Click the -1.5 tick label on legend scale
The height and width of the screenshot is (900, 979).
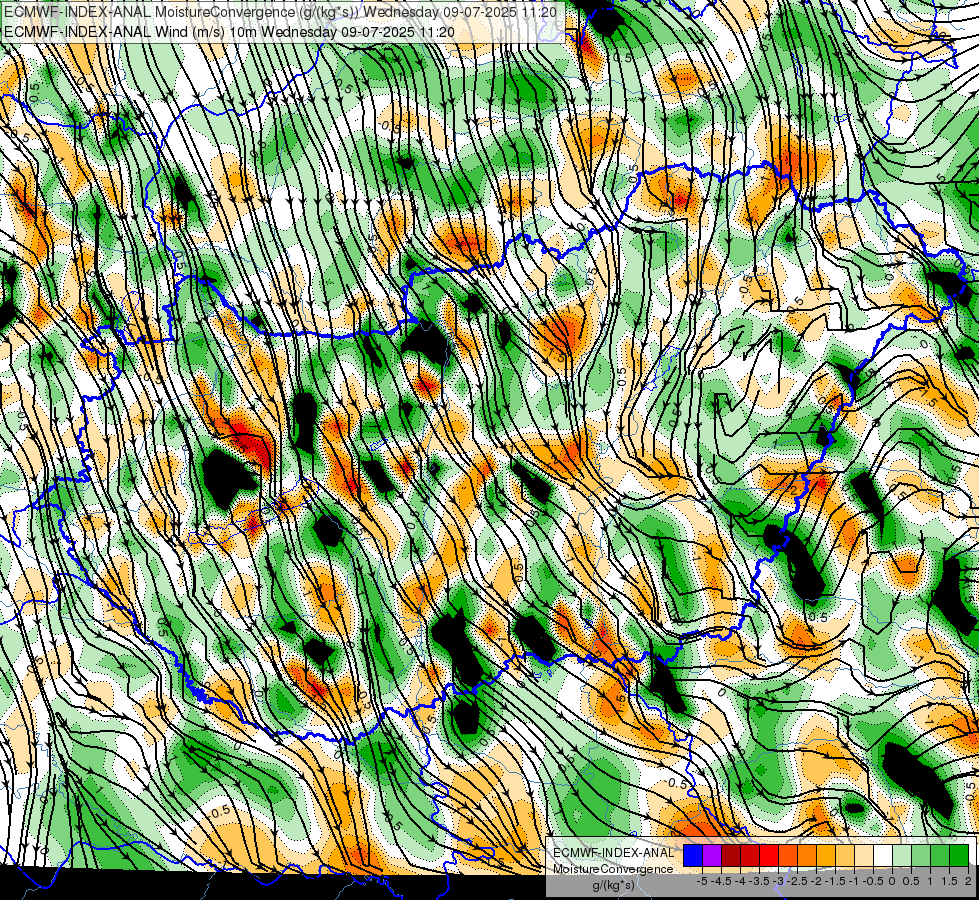[835, 881]
